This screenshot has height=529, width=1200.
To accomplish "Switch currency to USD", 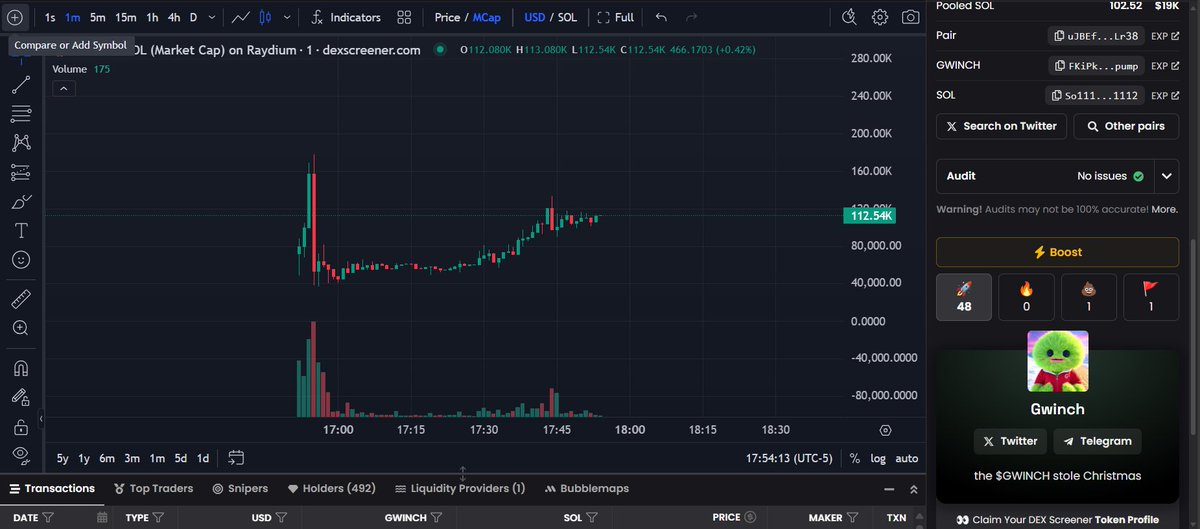I will tap(534, 17).
